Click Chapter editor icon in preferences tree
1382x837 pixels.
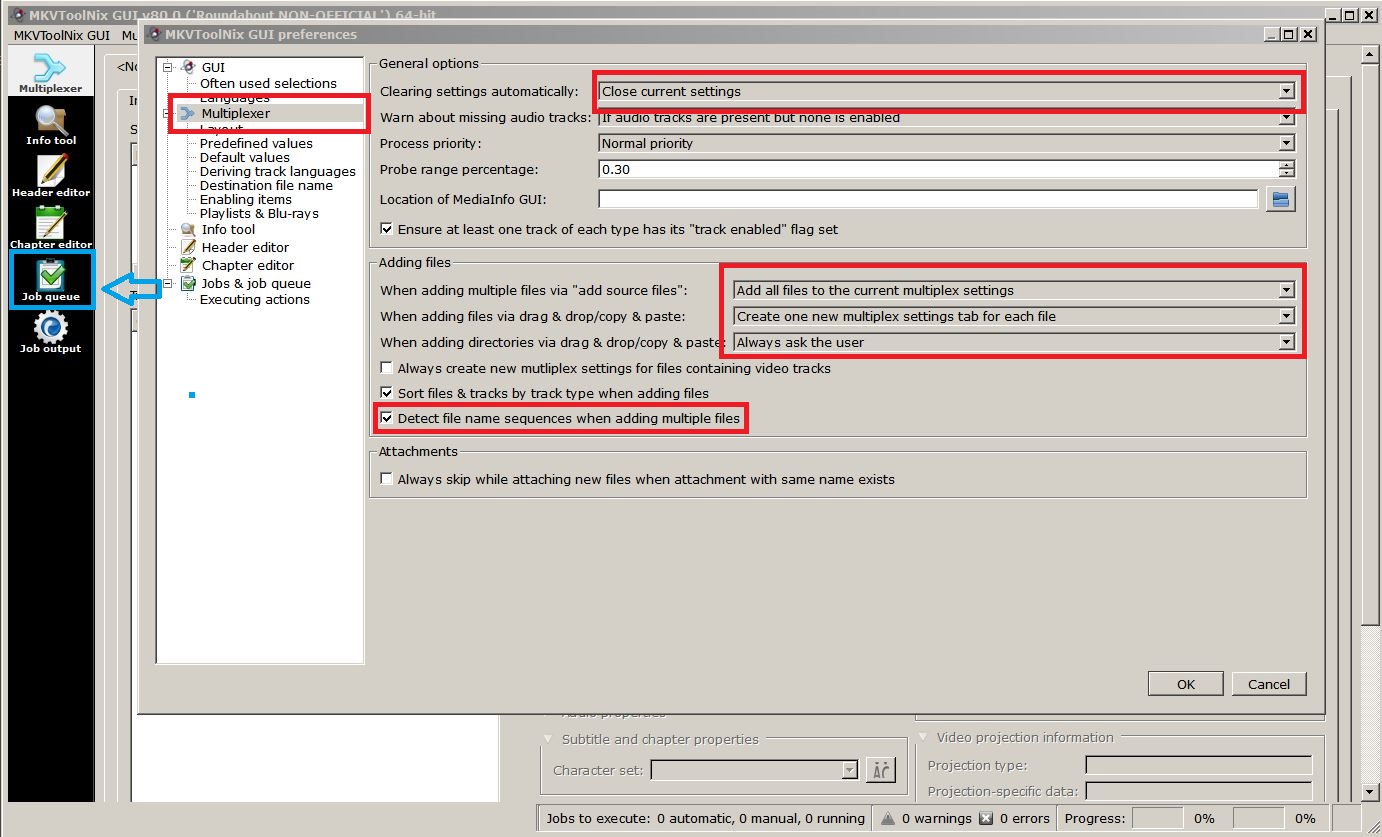pyautogui.click(x=189, y=265)
